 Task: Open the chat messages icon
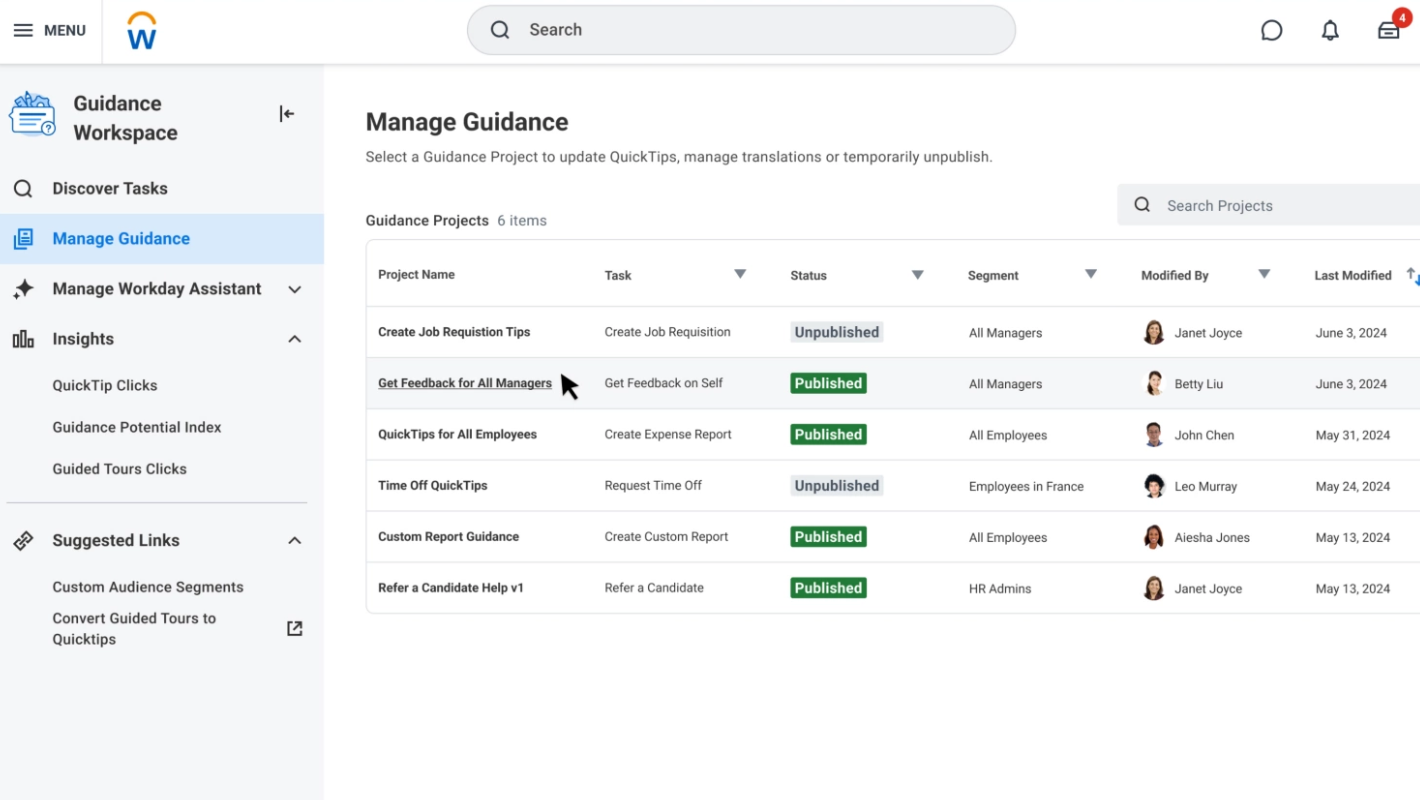(1271, 30)
